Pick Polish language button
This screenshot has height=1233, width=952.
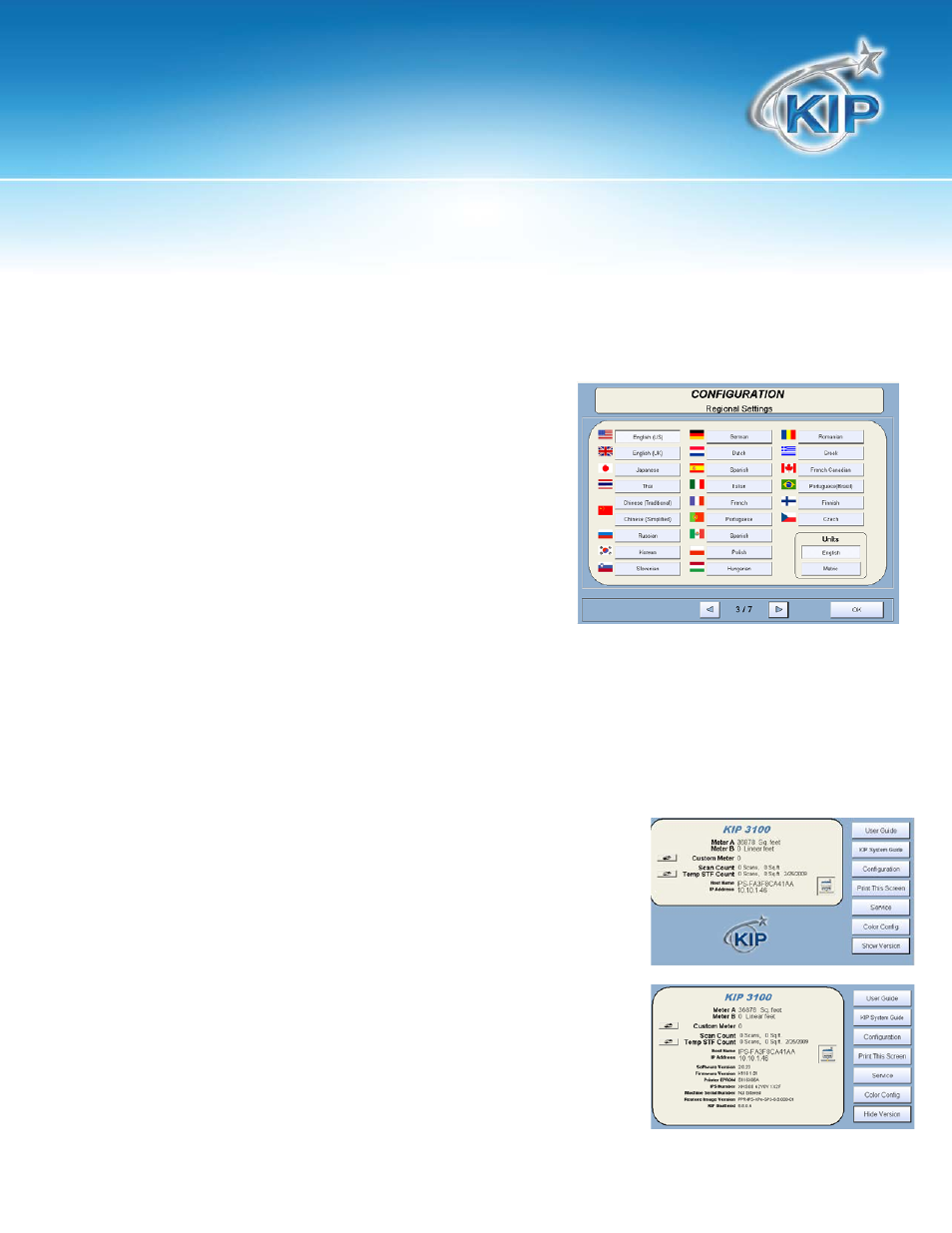(739, 552)
